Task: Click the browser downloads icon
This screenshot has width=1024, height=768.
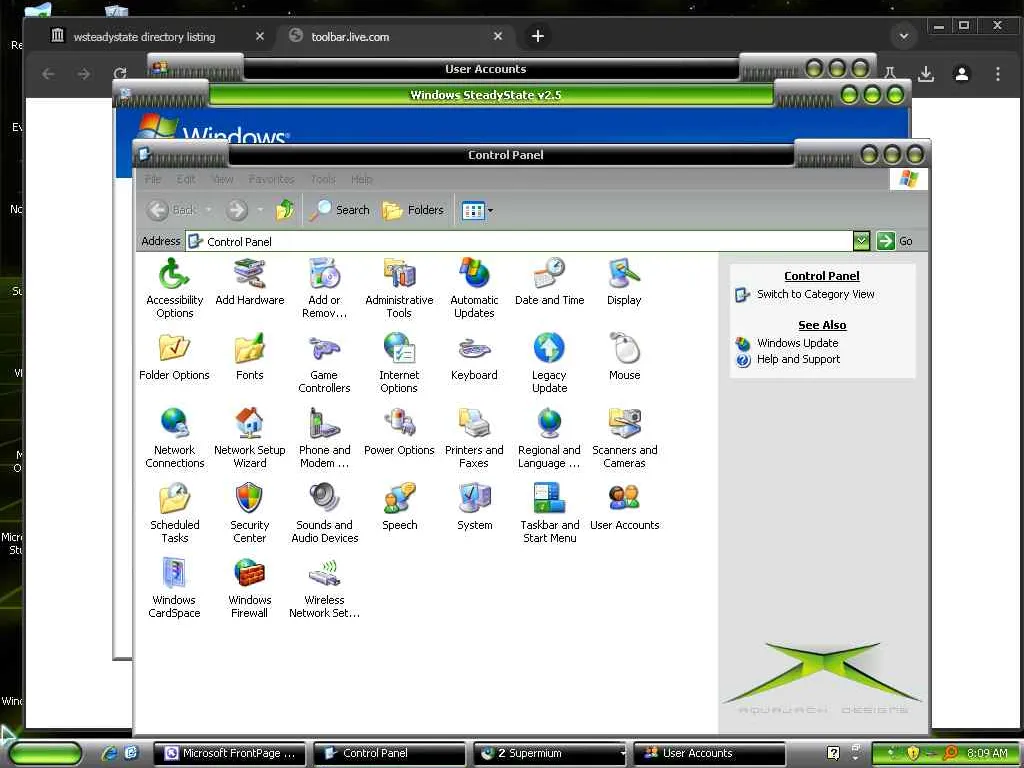Action: coord(925,74)
